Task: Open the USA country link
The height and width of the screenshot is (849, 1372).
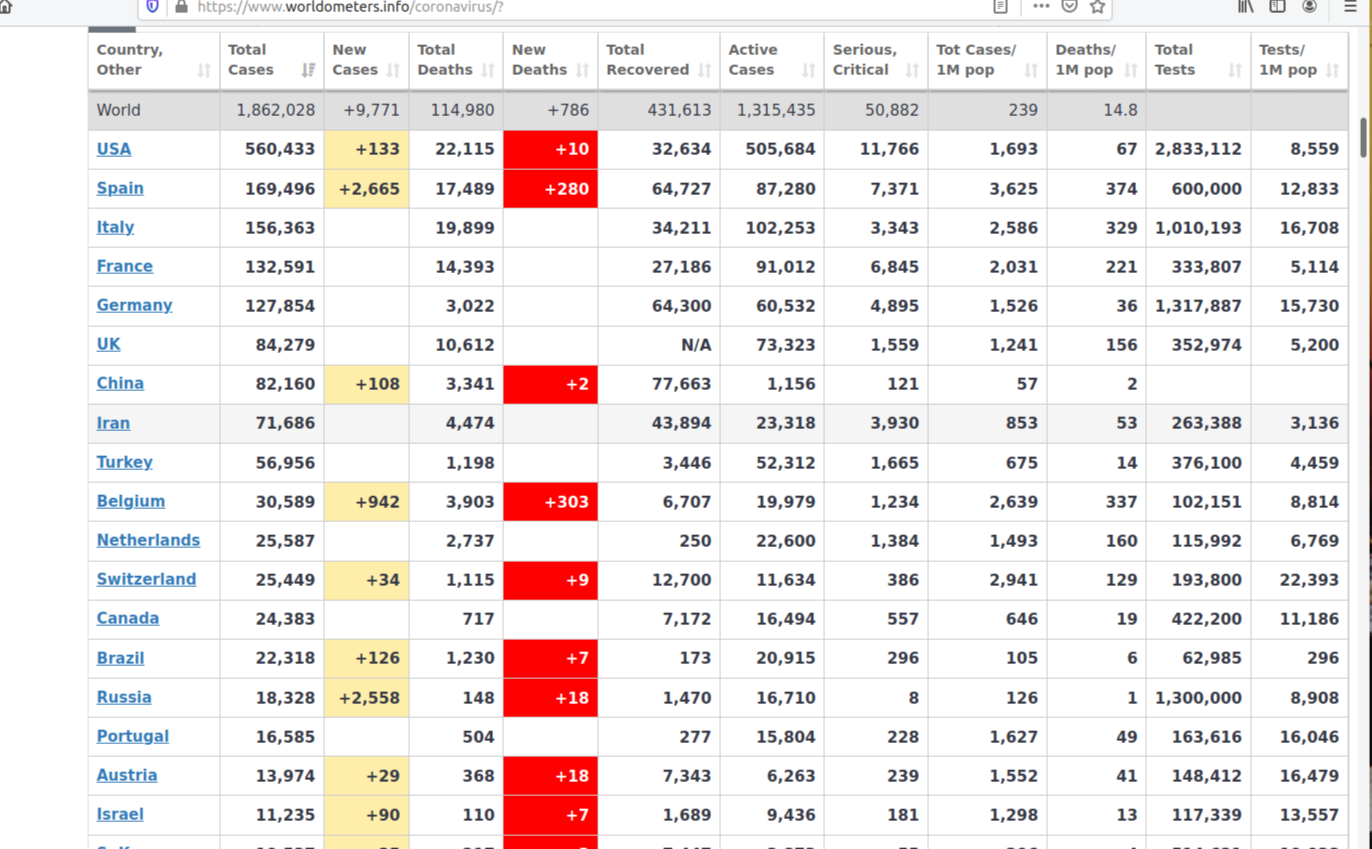Action: 114,149
